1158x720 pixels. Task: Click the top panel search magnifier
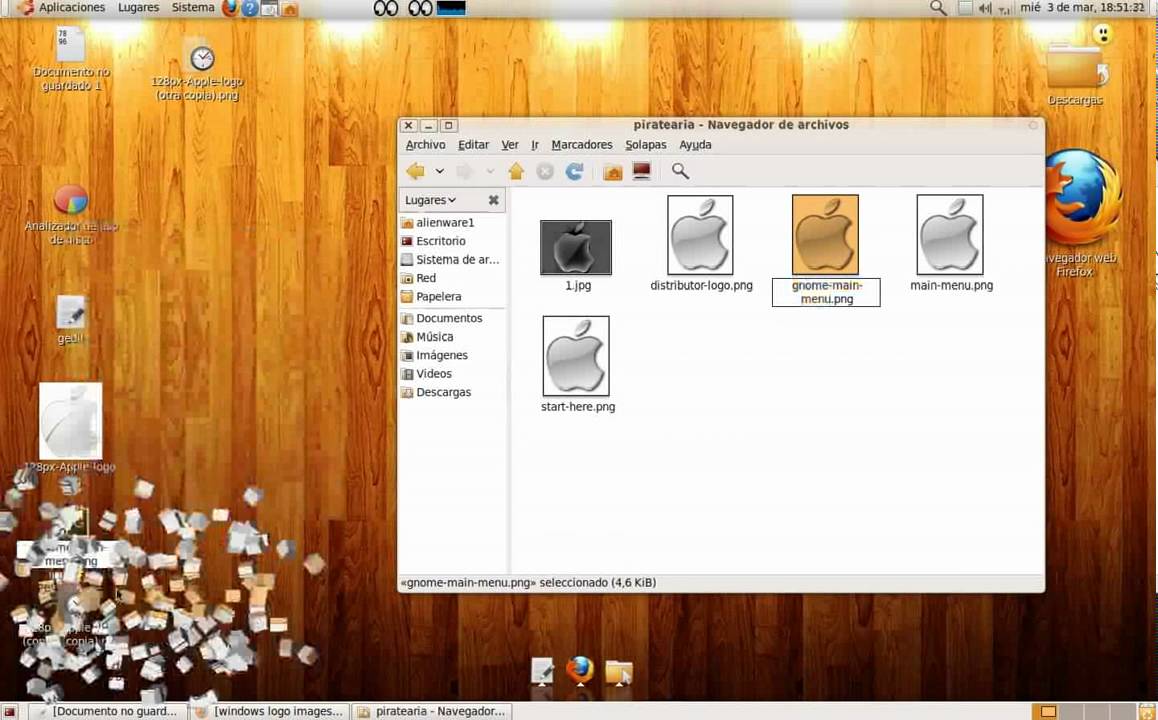pos(938,8)
